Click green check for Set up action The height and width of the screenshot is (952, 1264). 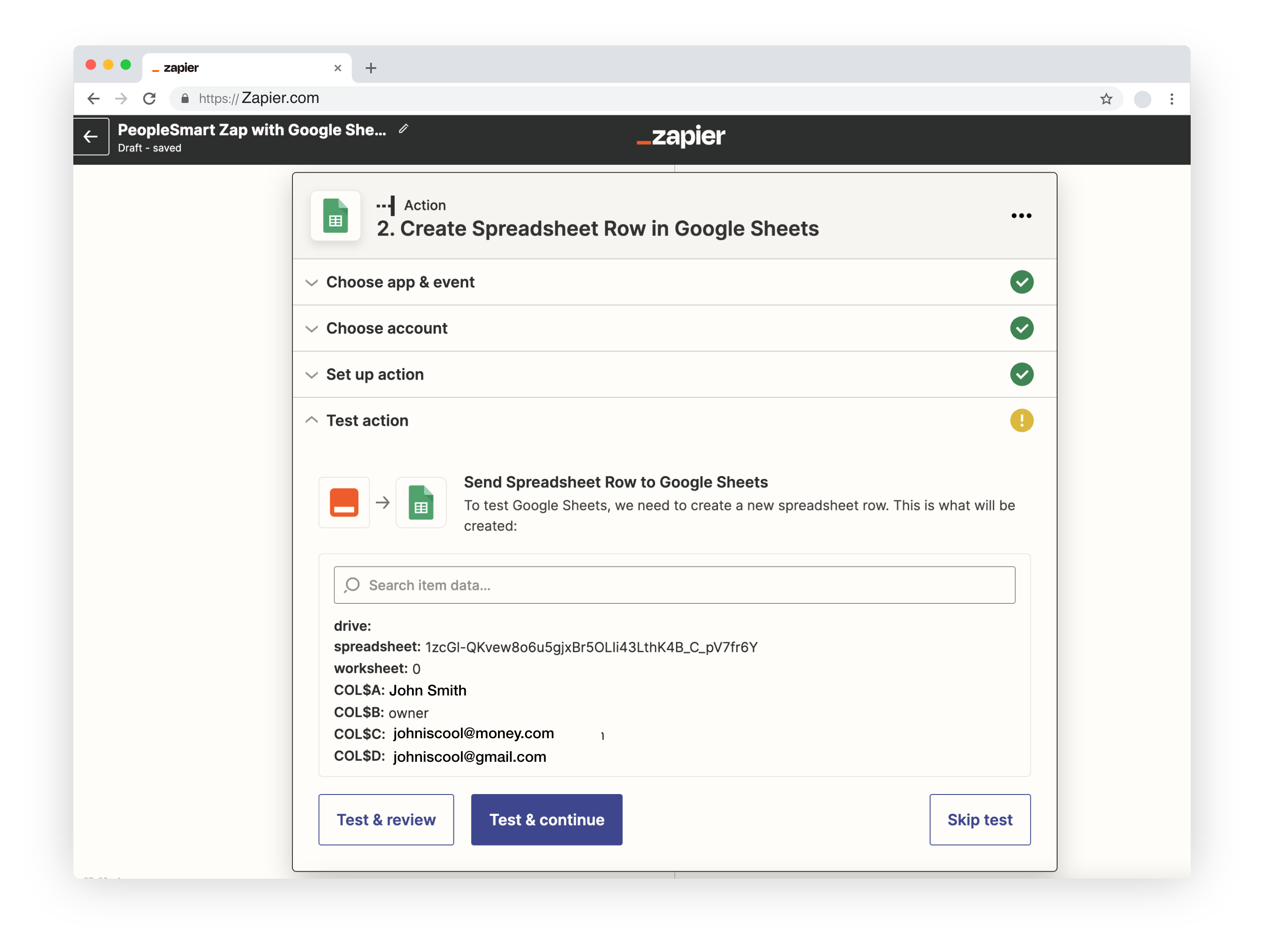coord(1021,375)
